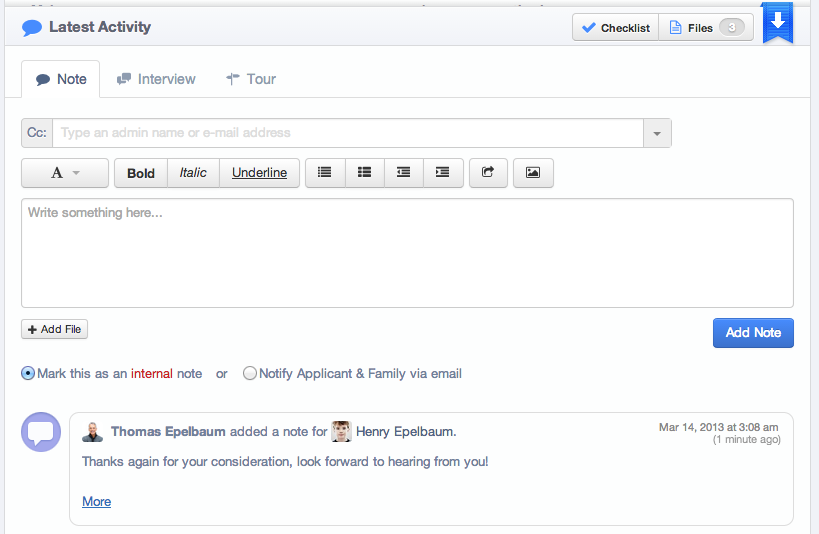Click the blue download bookmark icon
The height and width of the screenshot is (534, 819).
click(x=778, y=23)
